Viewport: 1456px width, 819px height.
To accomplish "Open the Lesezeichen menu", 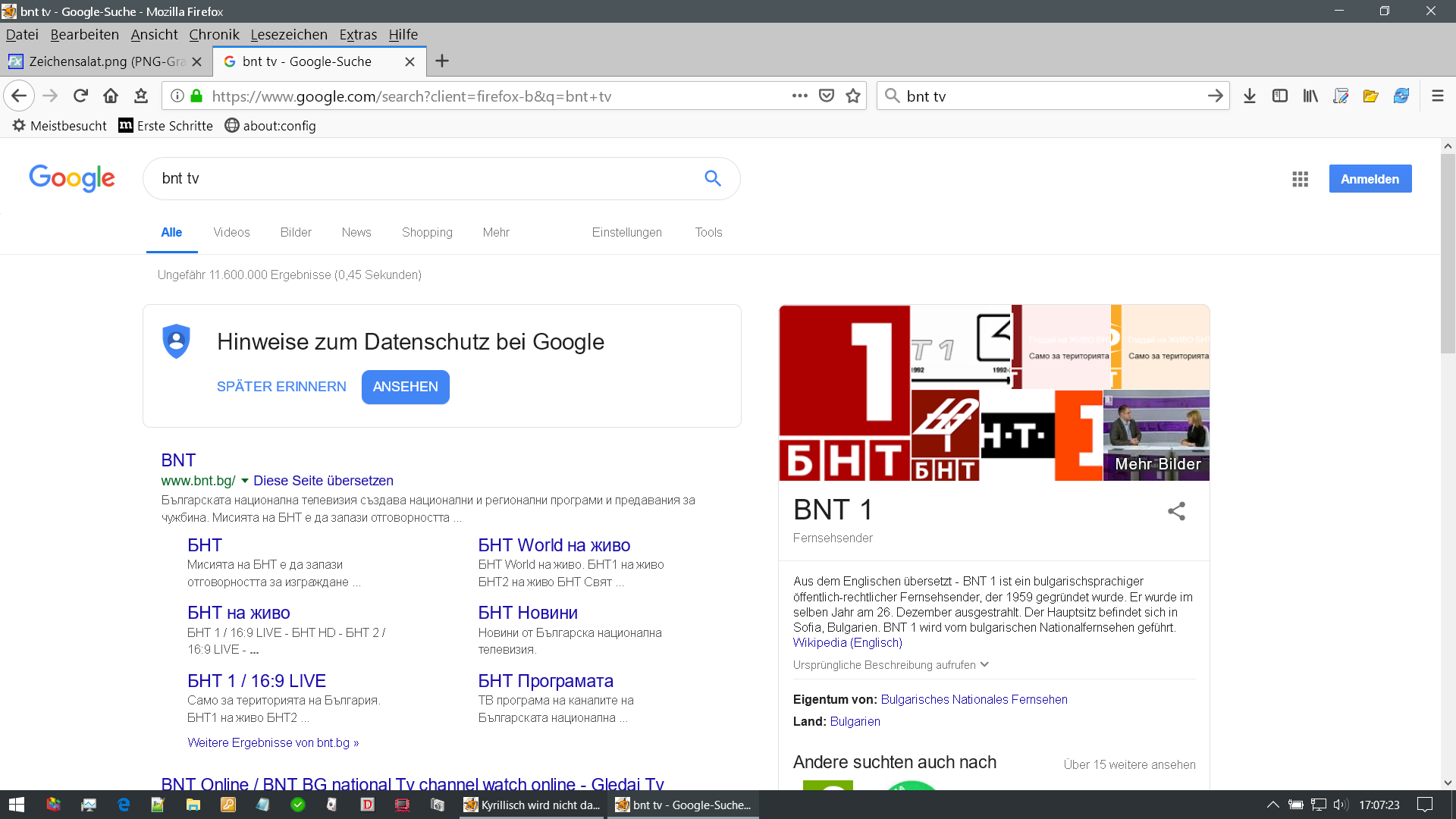I will [x=288, y=34].
